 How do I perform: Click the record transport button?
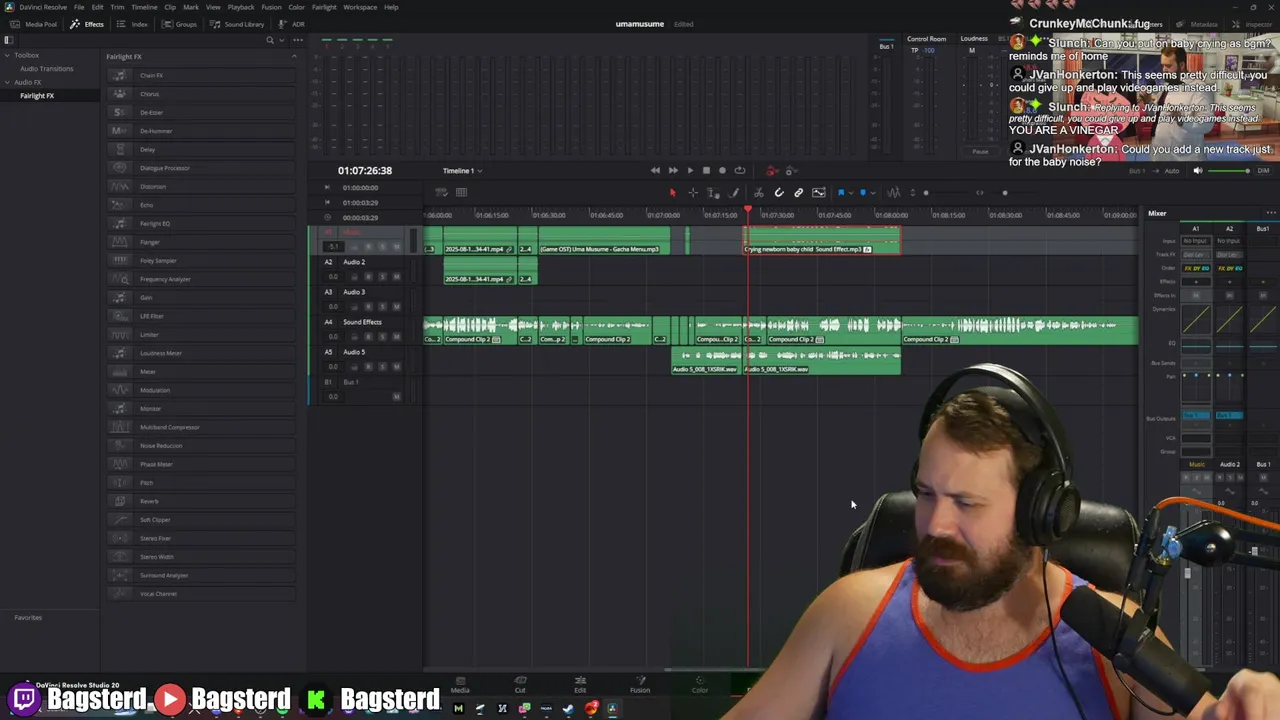[722, 170]
